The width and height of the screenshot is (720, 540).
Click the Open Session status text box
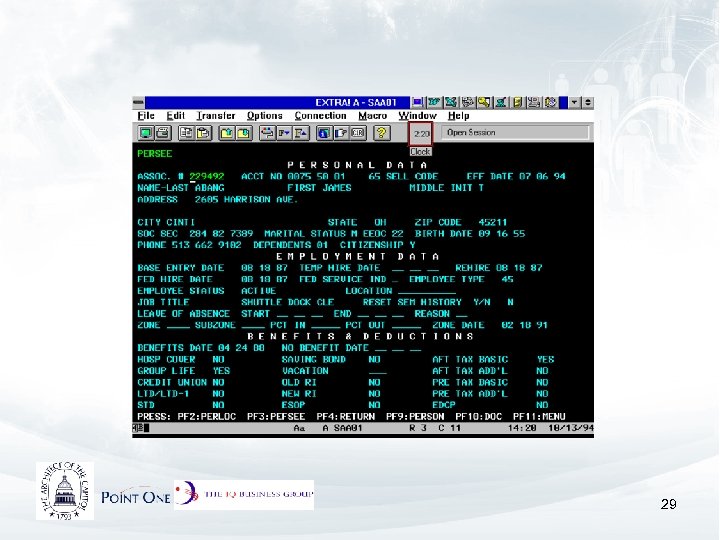click(x=515, y=133)
